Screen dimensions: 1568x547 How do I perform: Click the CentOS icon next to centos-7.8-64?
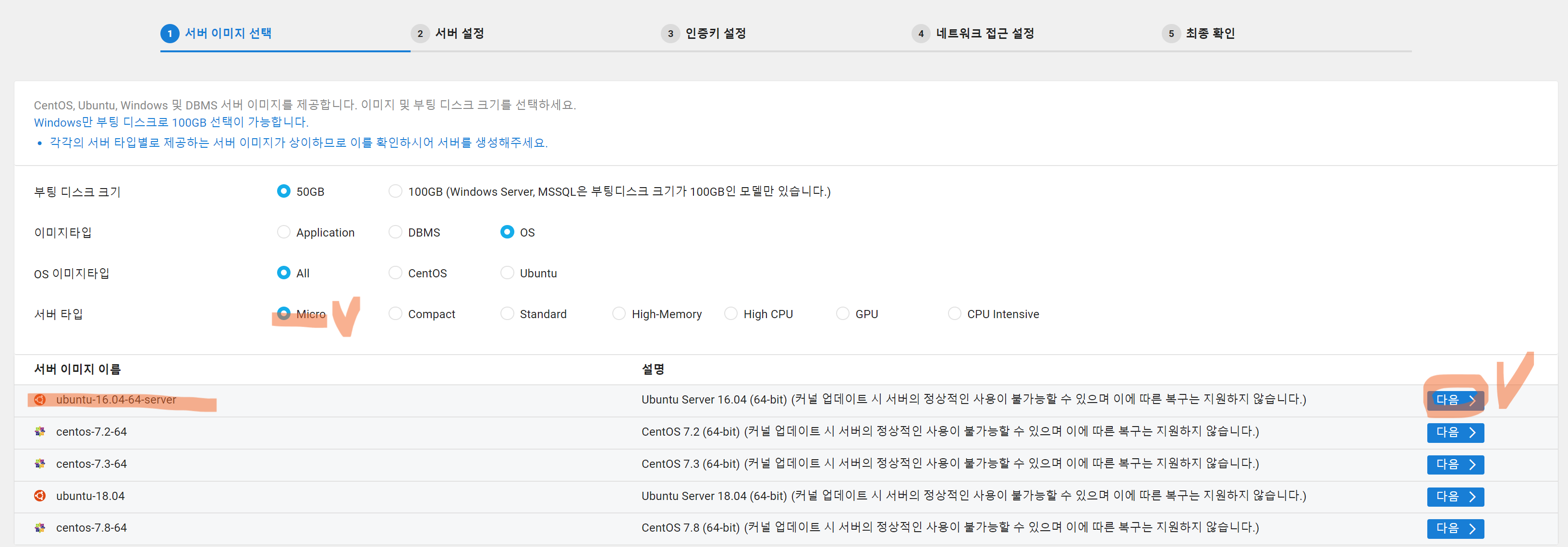[39, 527]
